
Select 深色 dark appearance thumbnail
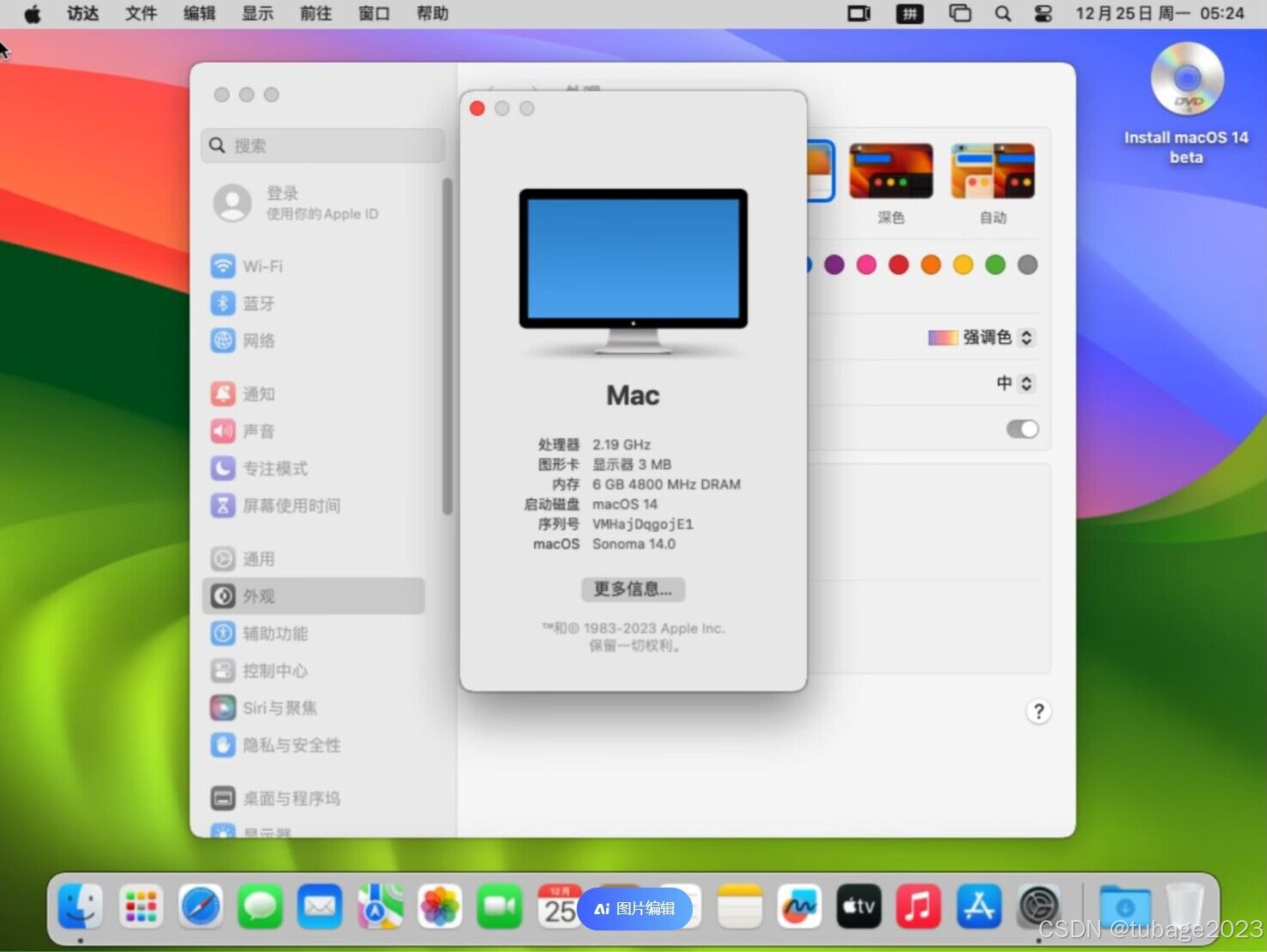[891, 172]
